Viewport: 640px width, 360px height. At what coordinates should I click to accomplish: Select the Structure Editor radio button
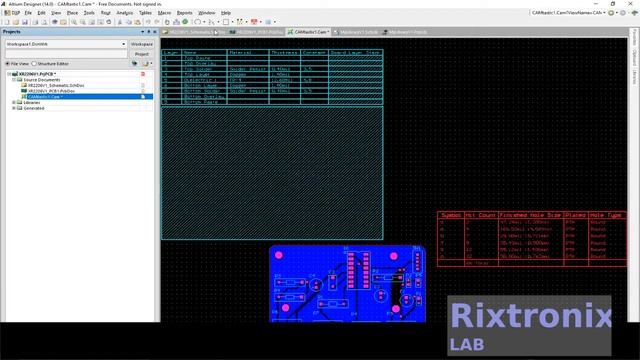click(x=34, y=64)
